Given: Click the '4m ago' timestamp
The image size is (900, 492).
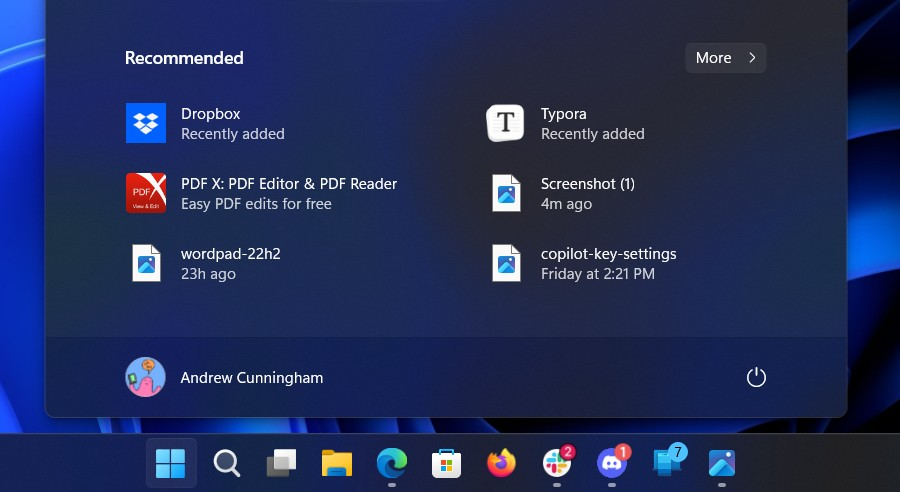Looking at the screenshot, I should click(x=567, y=204).
